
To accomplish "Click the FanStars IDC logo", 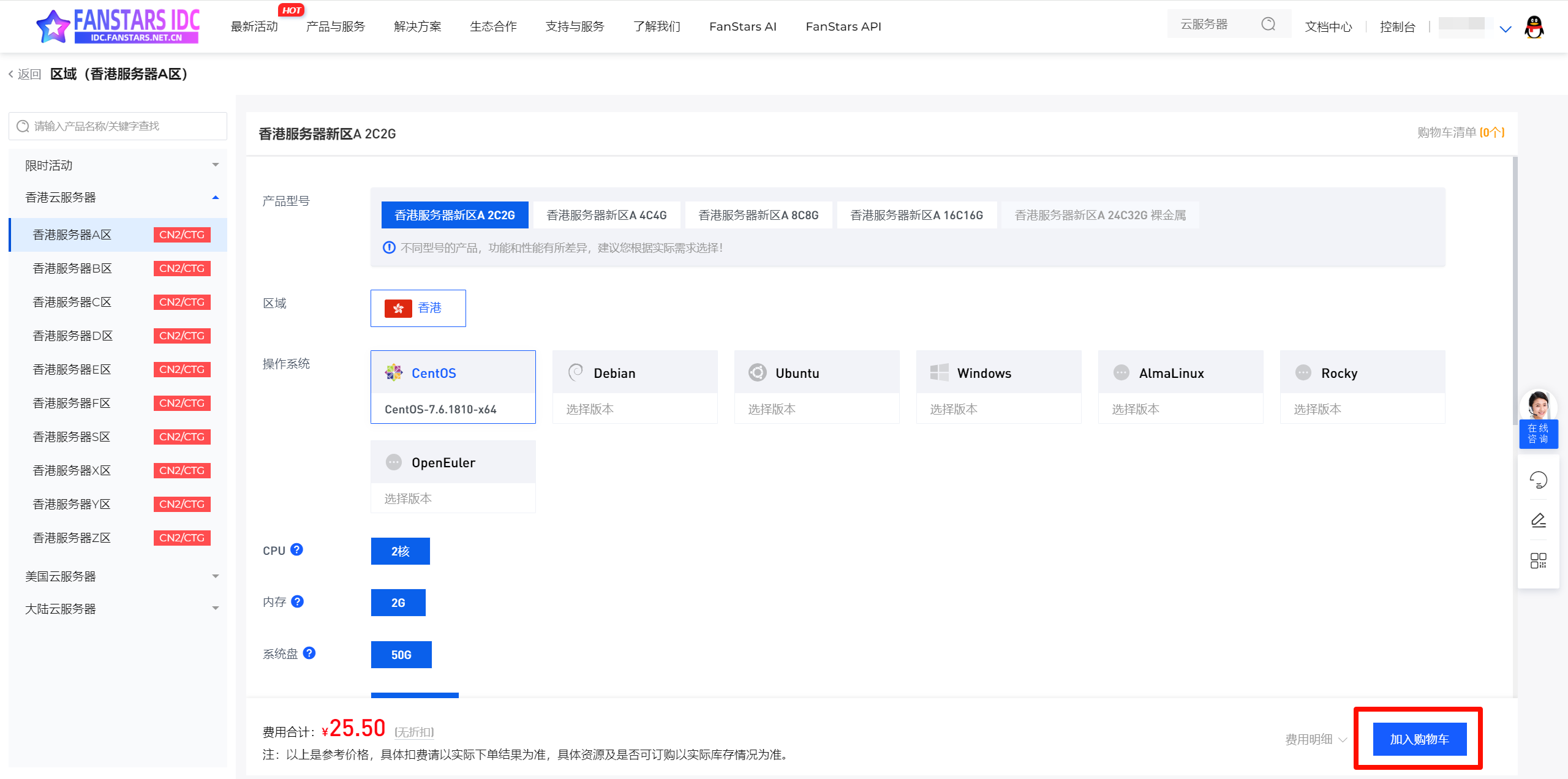I will click(x=118, y=26).
